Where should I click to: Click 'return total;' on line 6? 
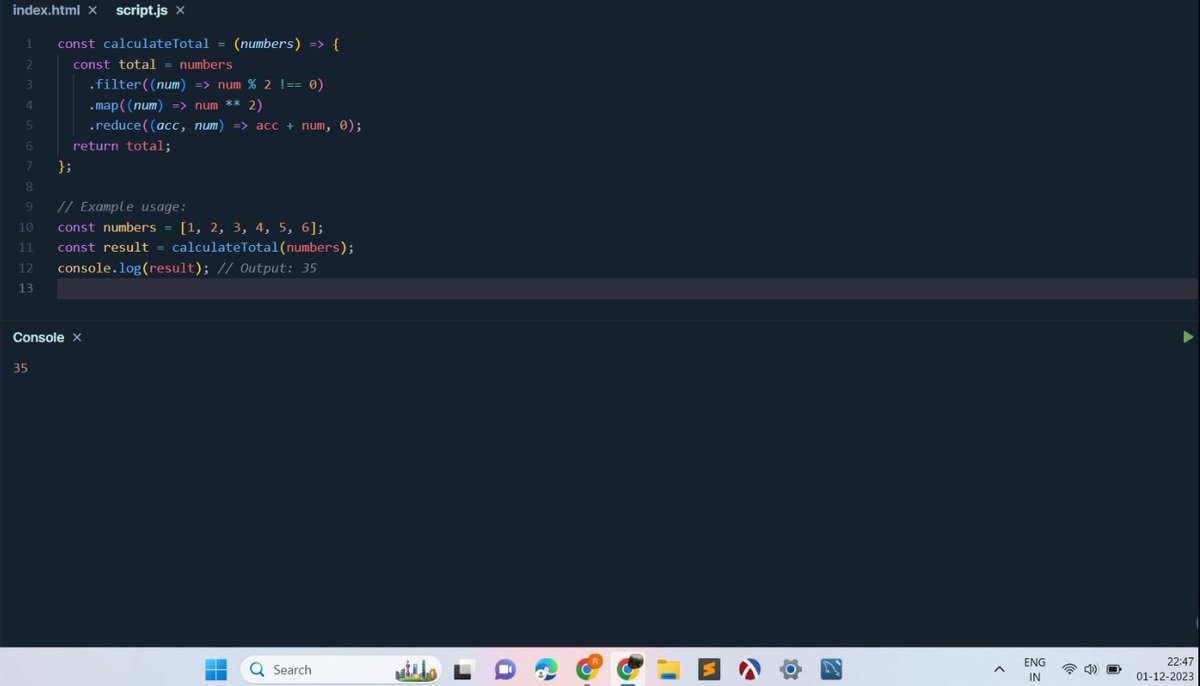pyautogui.click(x=122, y=146)
